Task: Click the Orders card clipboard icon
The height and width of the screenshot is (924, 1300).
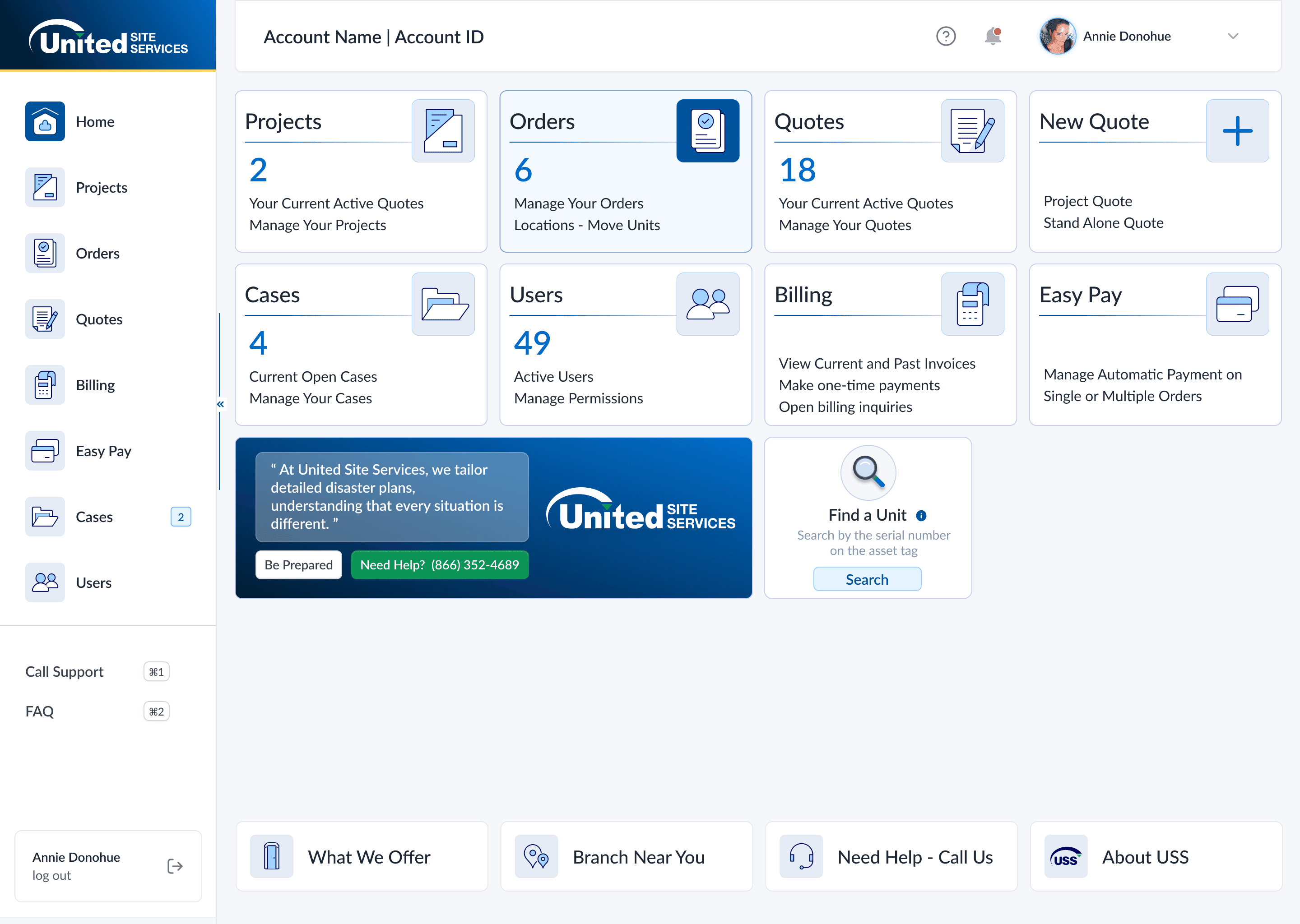Action: click(x=707, y=131)
